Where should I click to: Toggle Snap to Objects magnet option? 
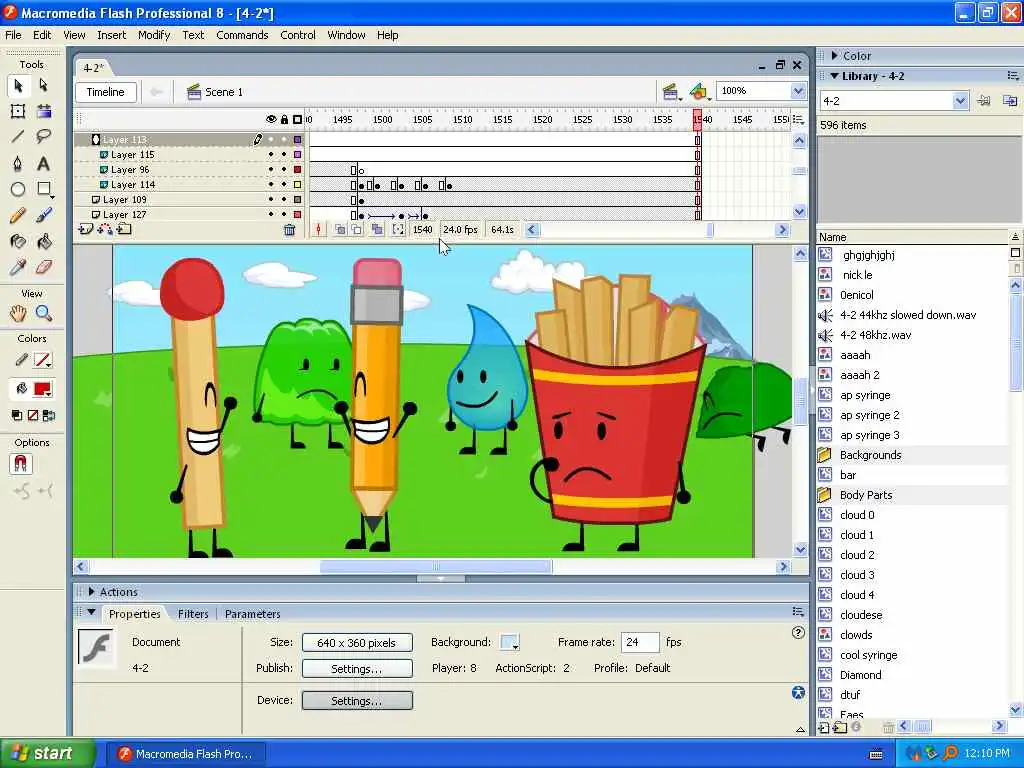(x=21, y=464)
